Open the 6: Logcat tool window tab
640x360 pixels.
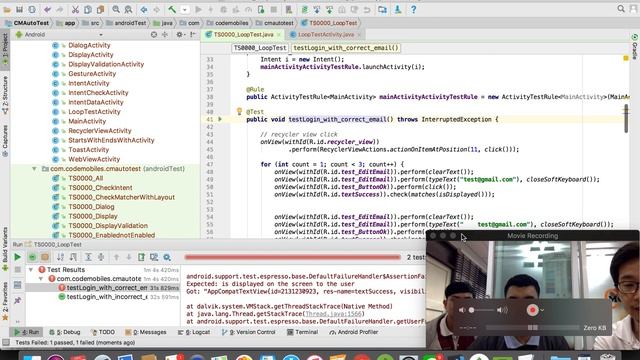point(194,332)
